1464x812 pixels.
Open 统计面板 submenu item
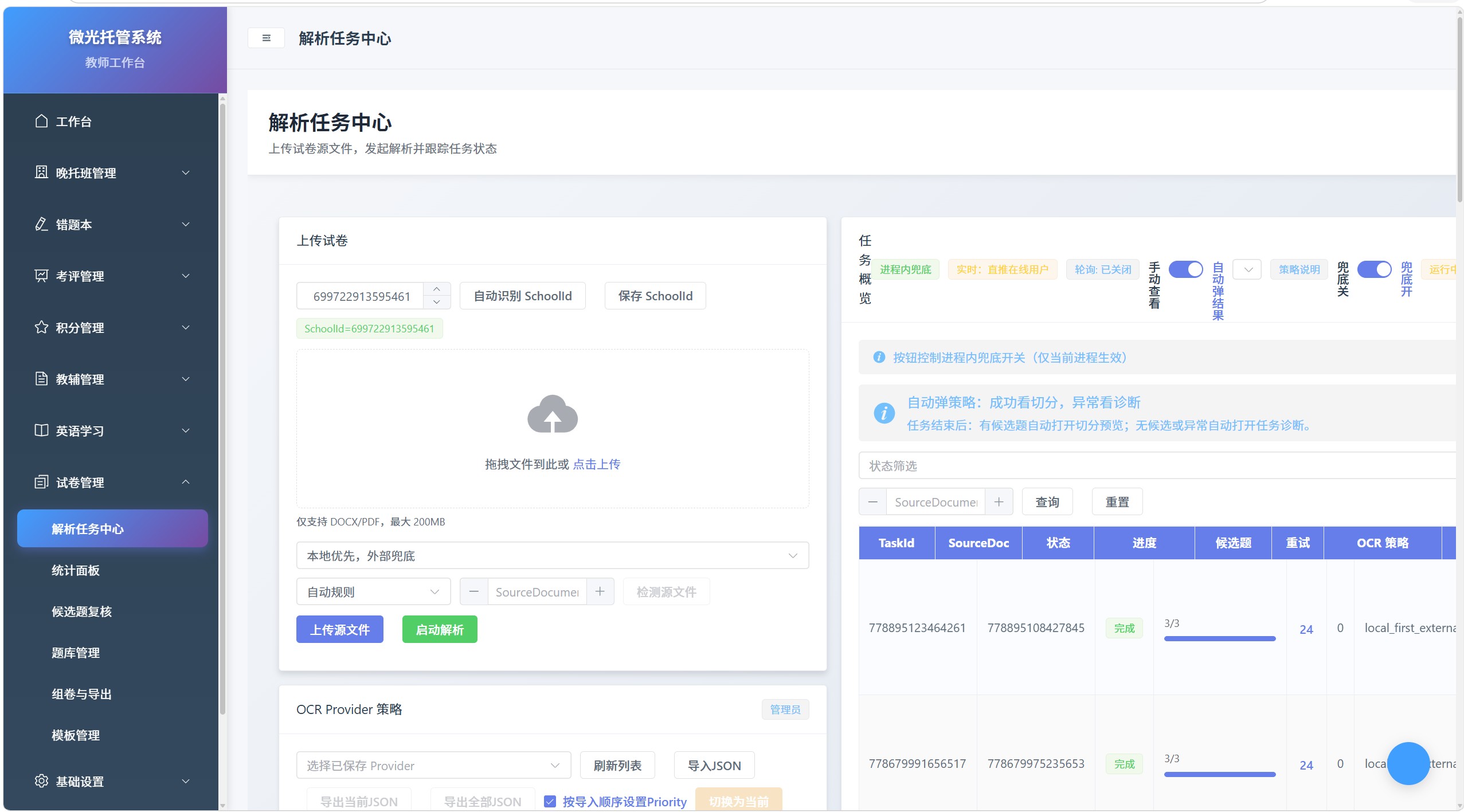click(x=76, y=570)
